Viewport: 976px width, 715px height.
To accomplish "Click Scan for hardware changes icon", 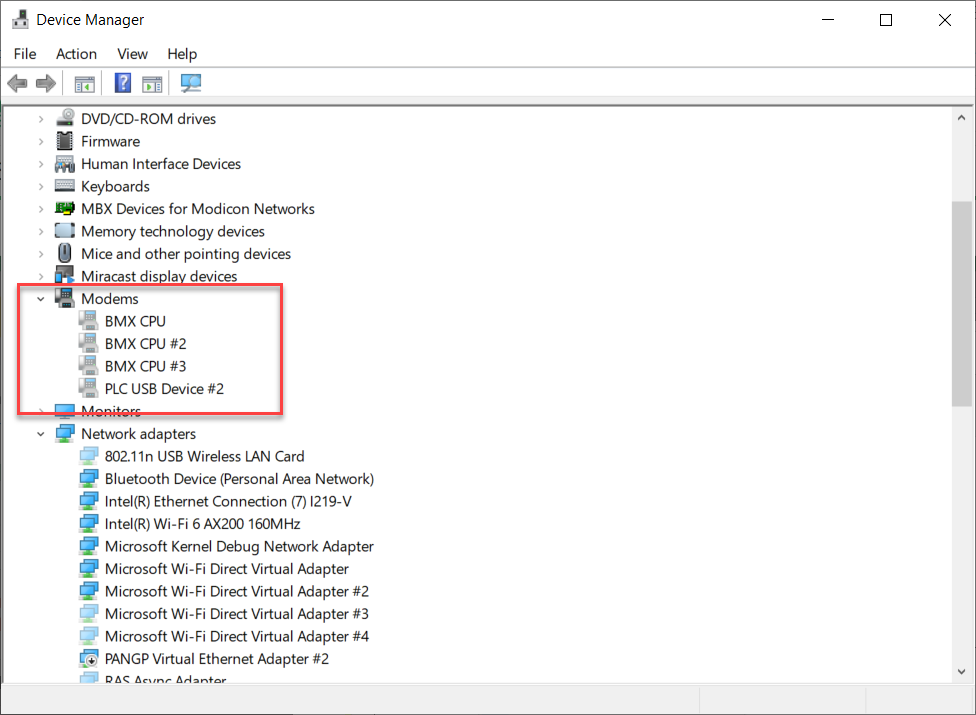I will [x=190, y=83].
